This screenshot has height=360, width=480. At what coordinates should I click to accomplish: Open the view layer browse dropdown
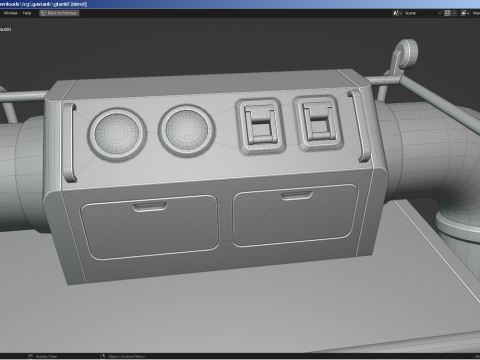click(465, 13)
